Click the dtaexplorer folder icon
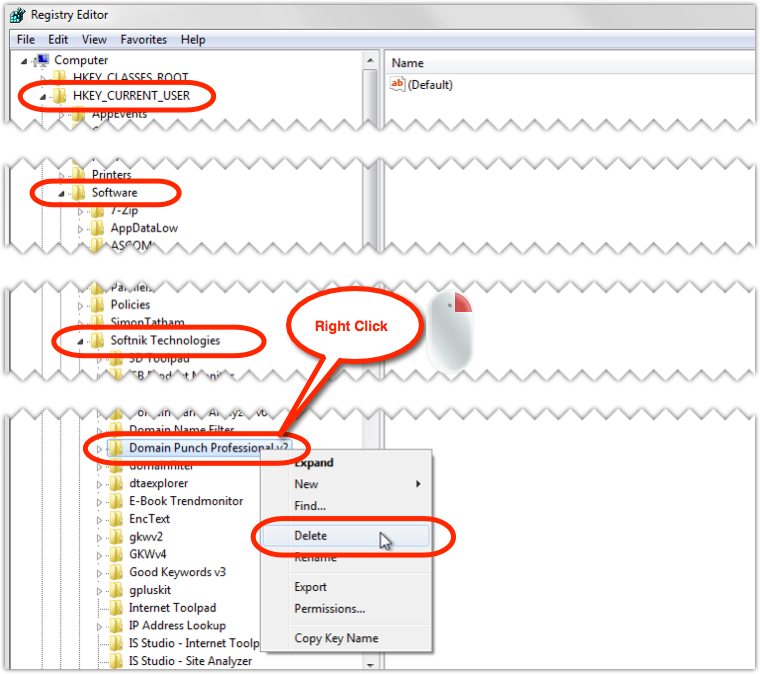760x674 pixels. [x=116, y=483]
